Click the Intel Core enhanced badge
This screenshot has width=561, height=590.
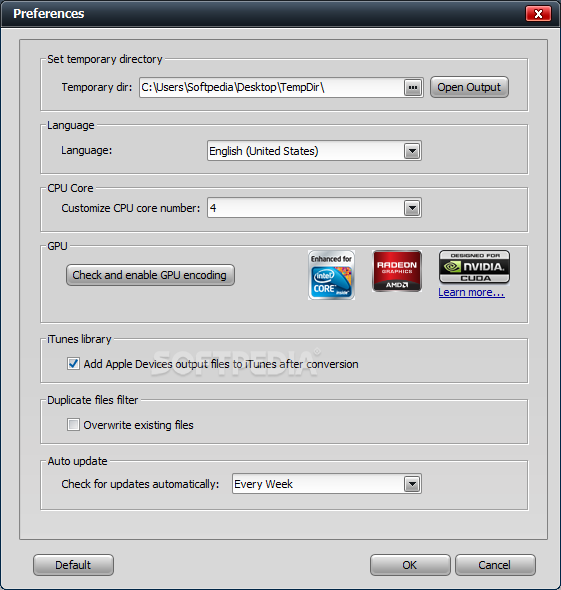331,275
